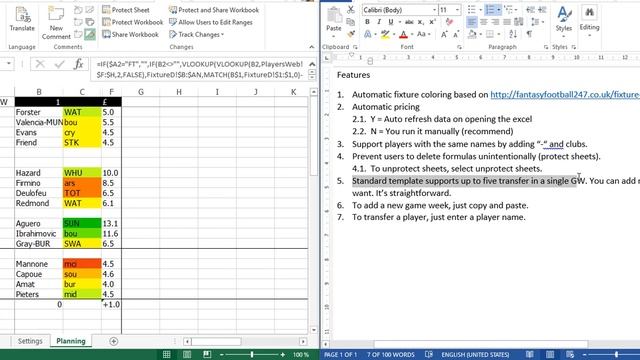
Task: Apply the red font color
Action: [x=403, y=35]
